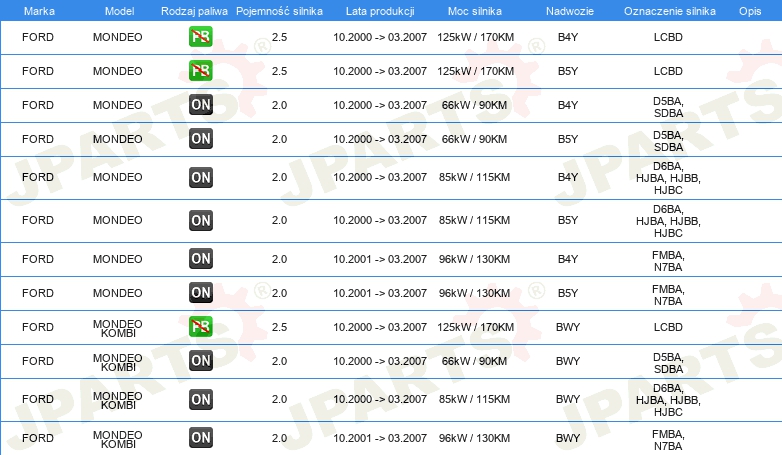Click the petrol icon in Mondeo B5Y 170KM row
This screenshot has width=782, height=455.
click(200, 71)
